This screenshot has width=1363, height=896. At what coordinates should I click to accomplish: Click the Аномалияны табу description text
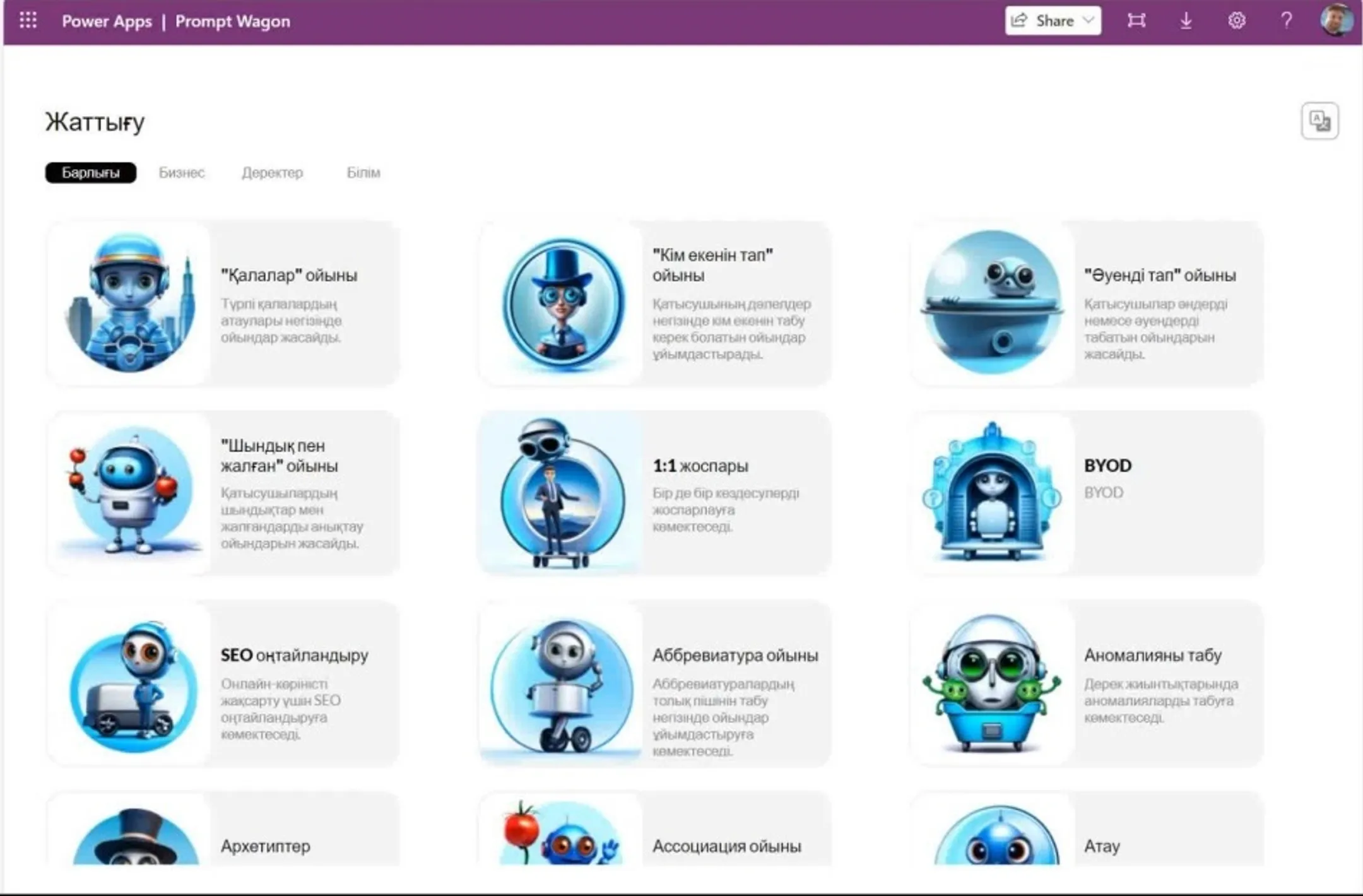pyautogui.click(x=1161, y=700)
